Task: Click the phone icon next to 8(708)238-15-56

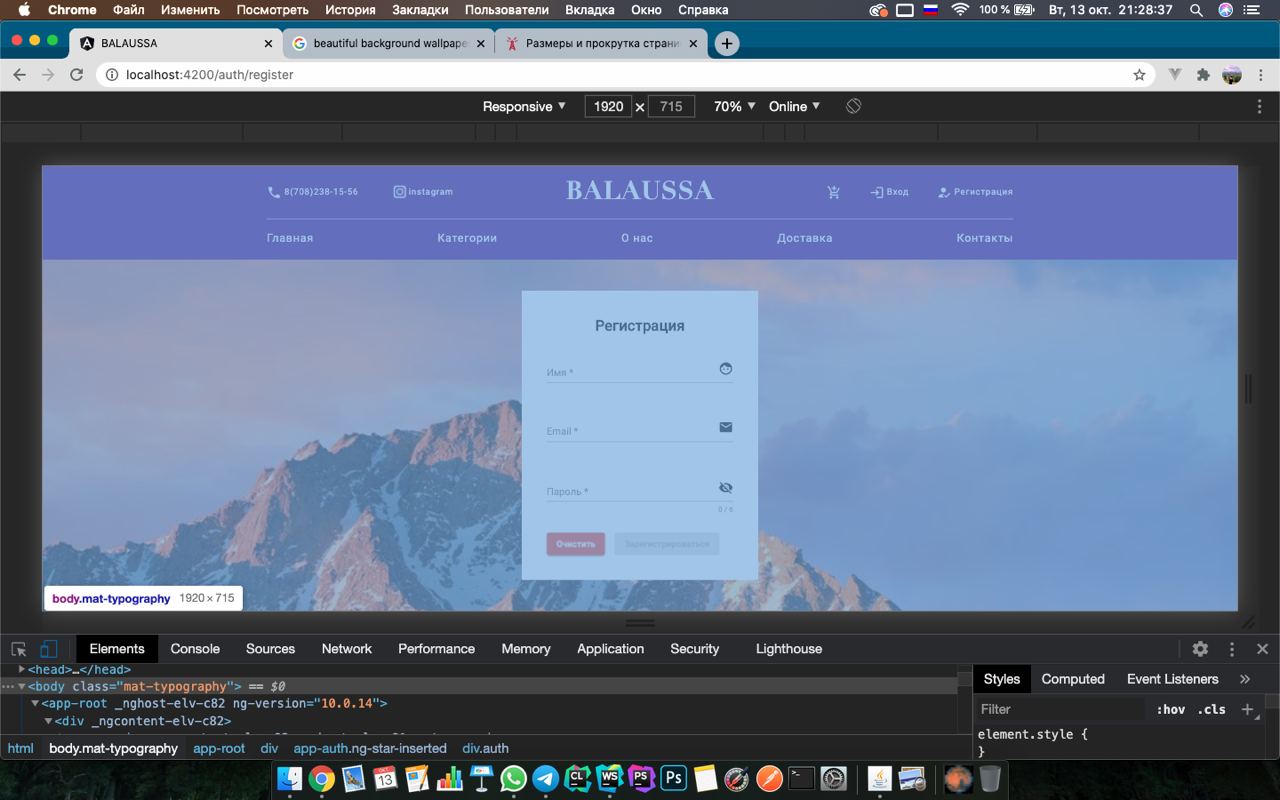Action: pyautogui.click(x=274, y=192)
